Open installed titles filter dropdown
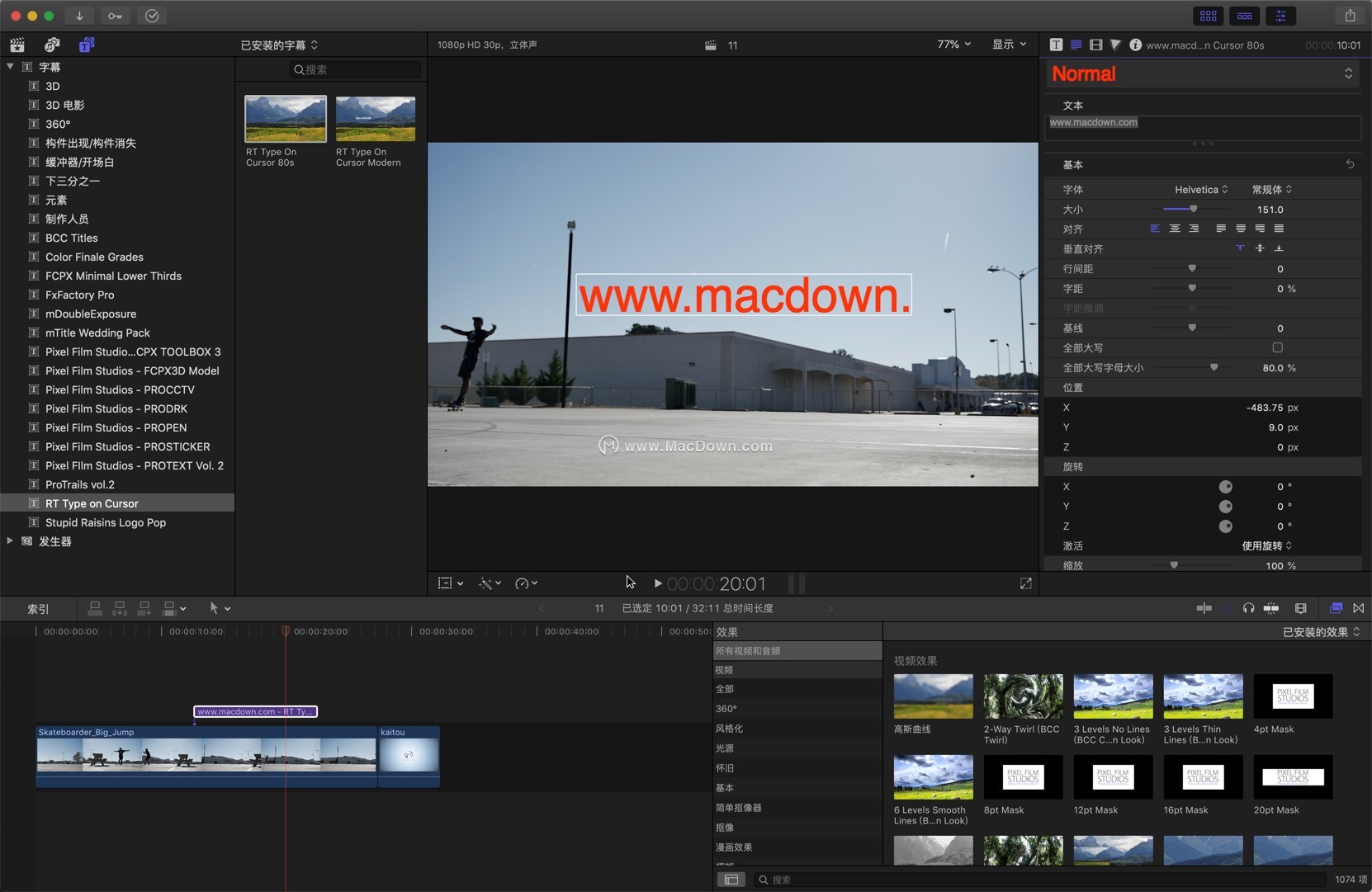The height and width of the screenshot is (892, 1372). point(279,45)
